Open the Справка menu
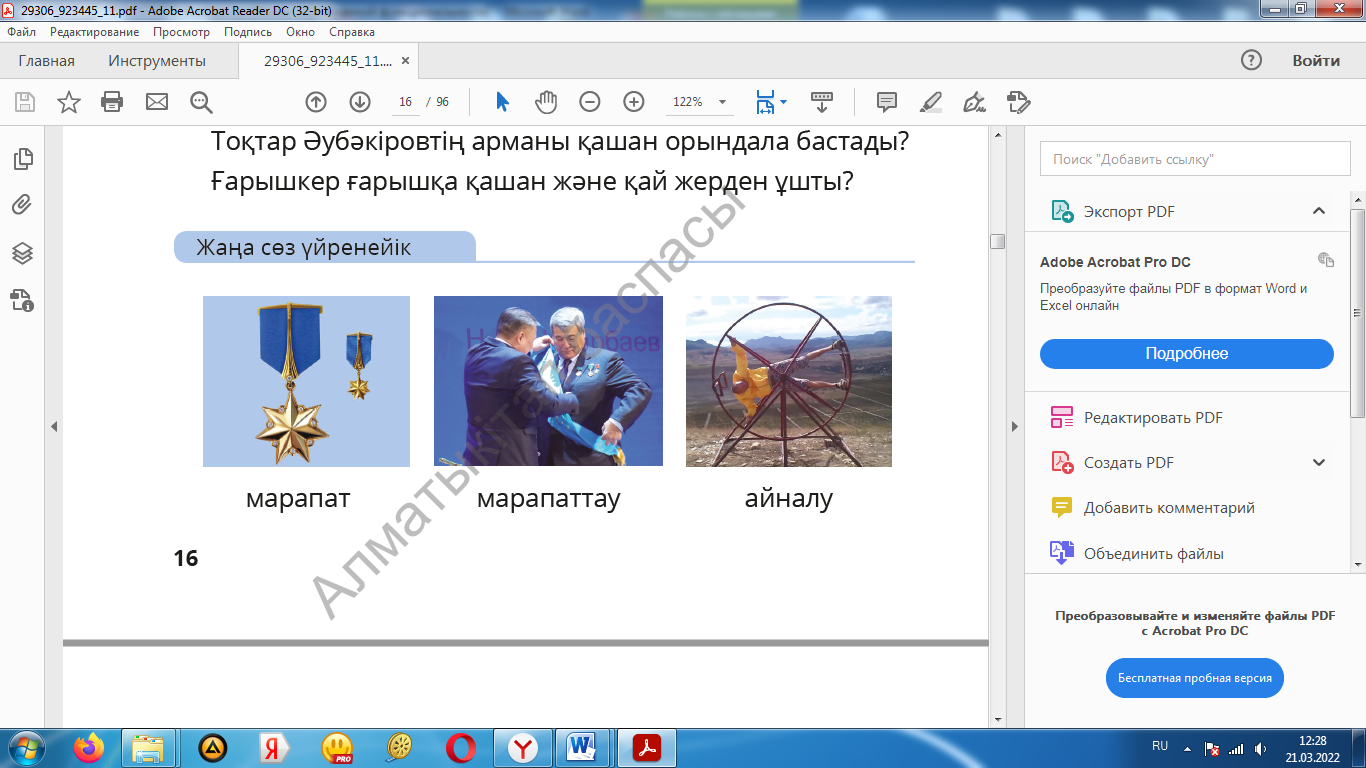Screen dimensions: 1366x768 coord(352,32)
